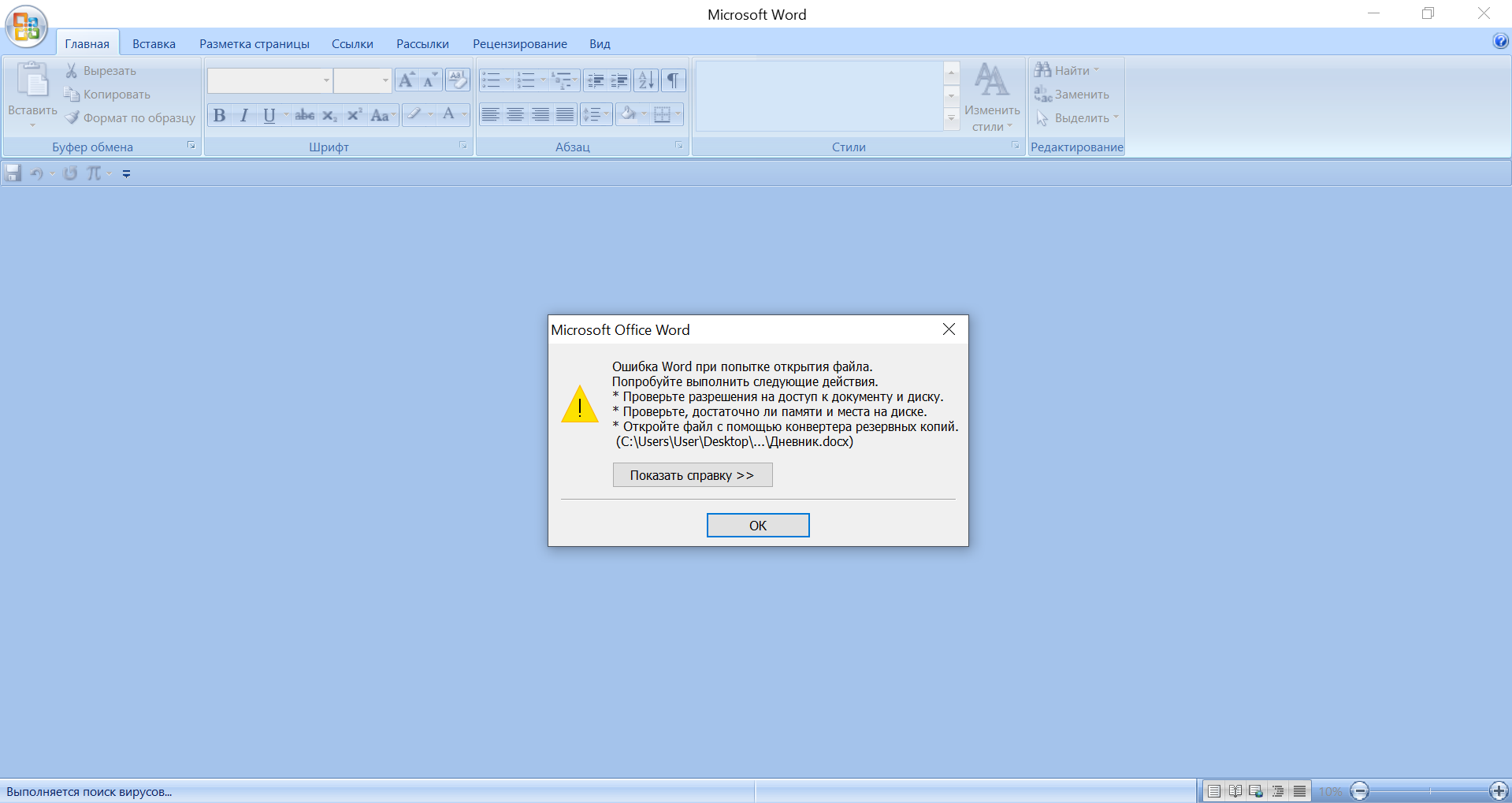Open Customize Quick Access Toolbar dropdown
The image size is (1512, 803).
click(x=126, y=173)
